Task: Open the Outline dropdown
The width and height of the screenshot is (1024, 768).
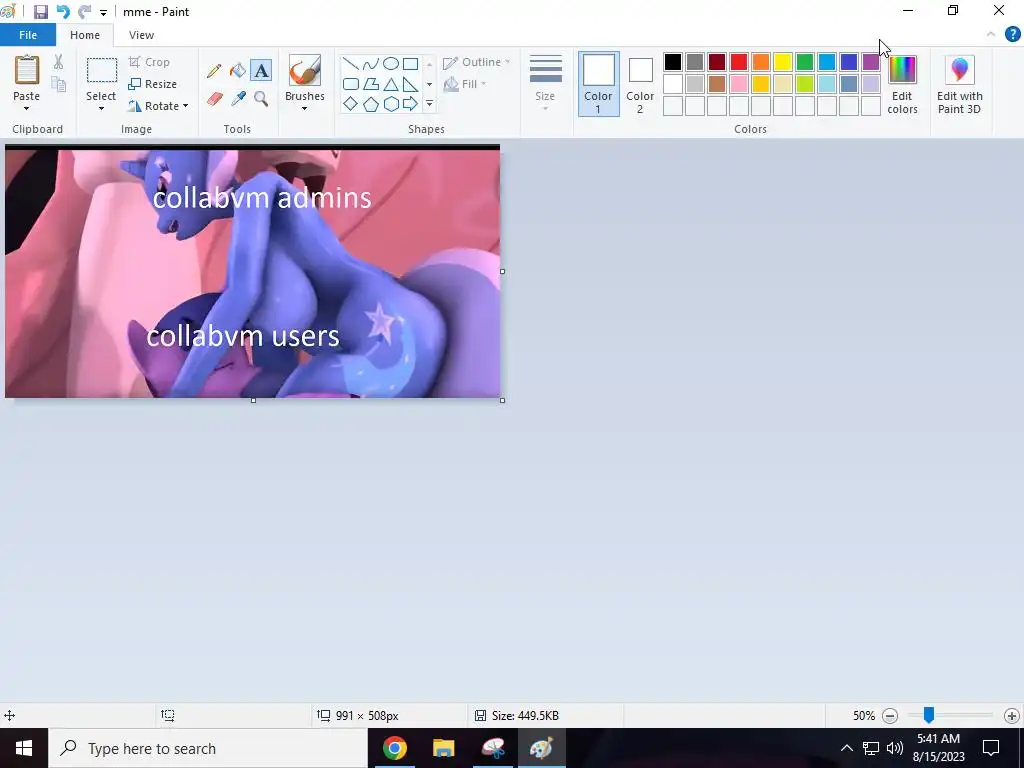Action: [477, 62]
